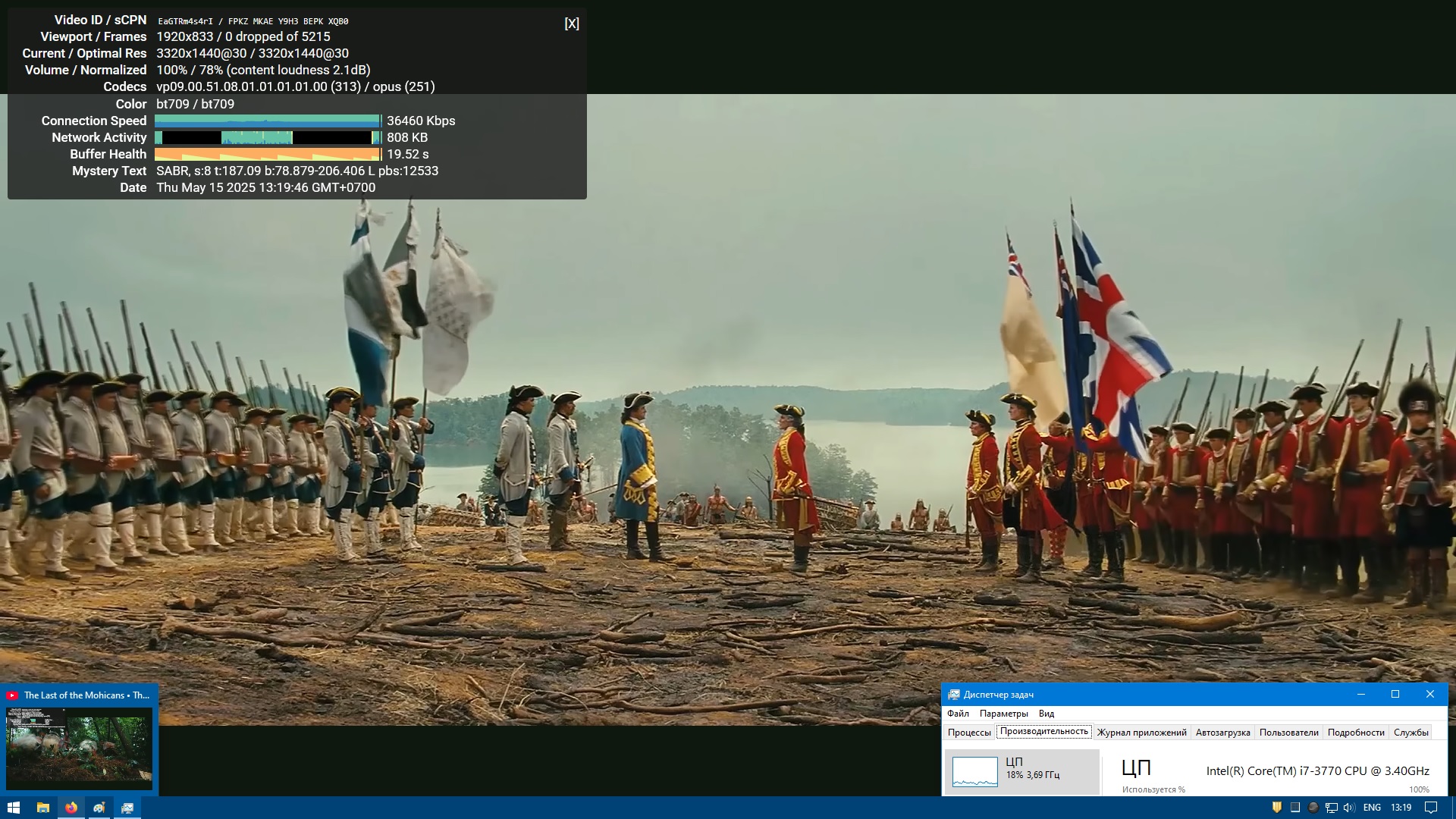Maximize the Диспетчер задач window
This screenshot has width=1456, height=819.
click(1395, 695)
